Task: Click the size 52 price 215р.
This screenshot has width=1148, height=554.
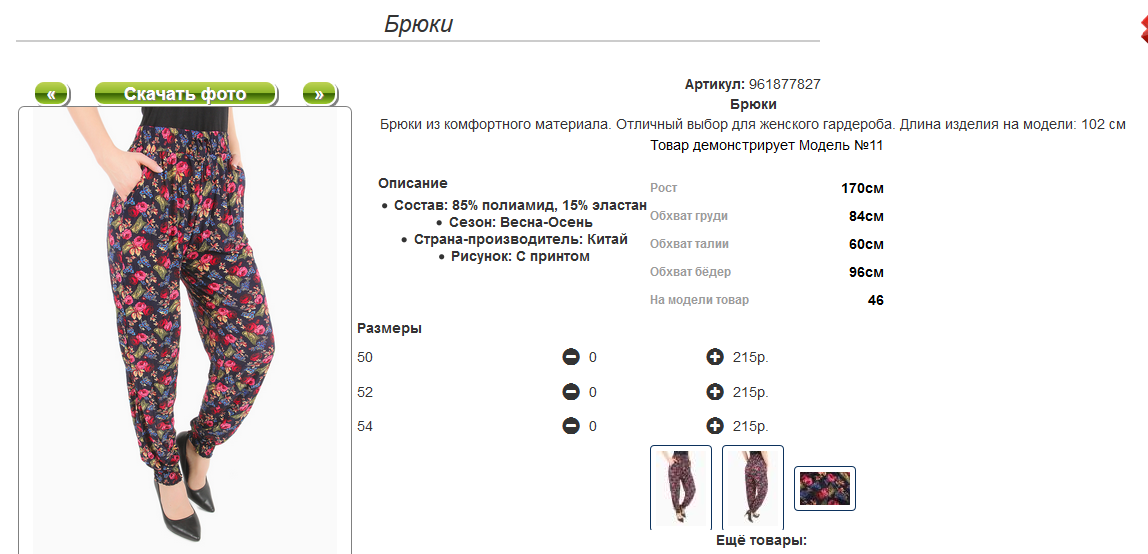Action: [x=750, y=393]
